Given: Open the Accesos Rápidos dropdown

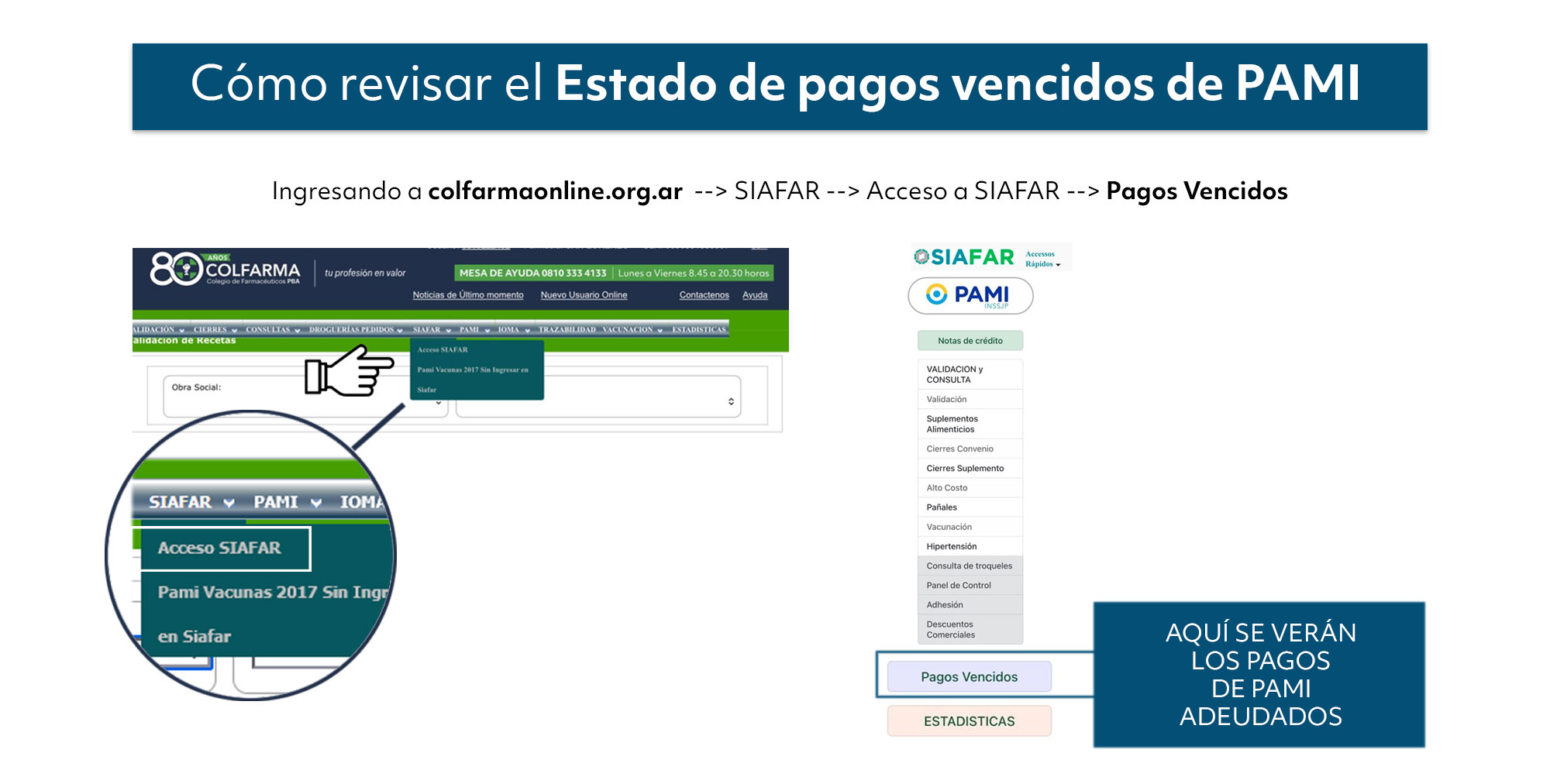Looking at the screenshot, I should [x=1042, y=259].
